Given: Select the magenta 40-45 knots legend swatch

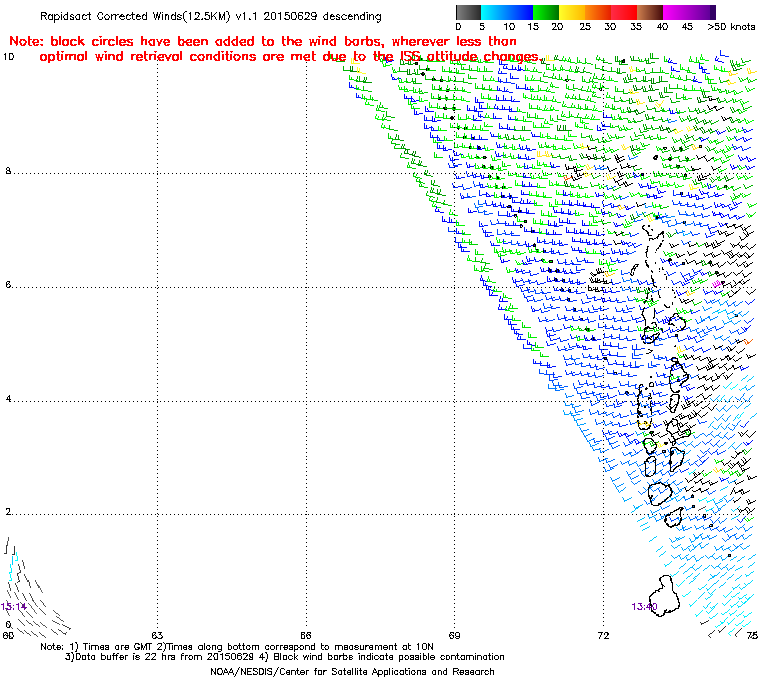Looking at the screenshot, I should tap(676, 12).
